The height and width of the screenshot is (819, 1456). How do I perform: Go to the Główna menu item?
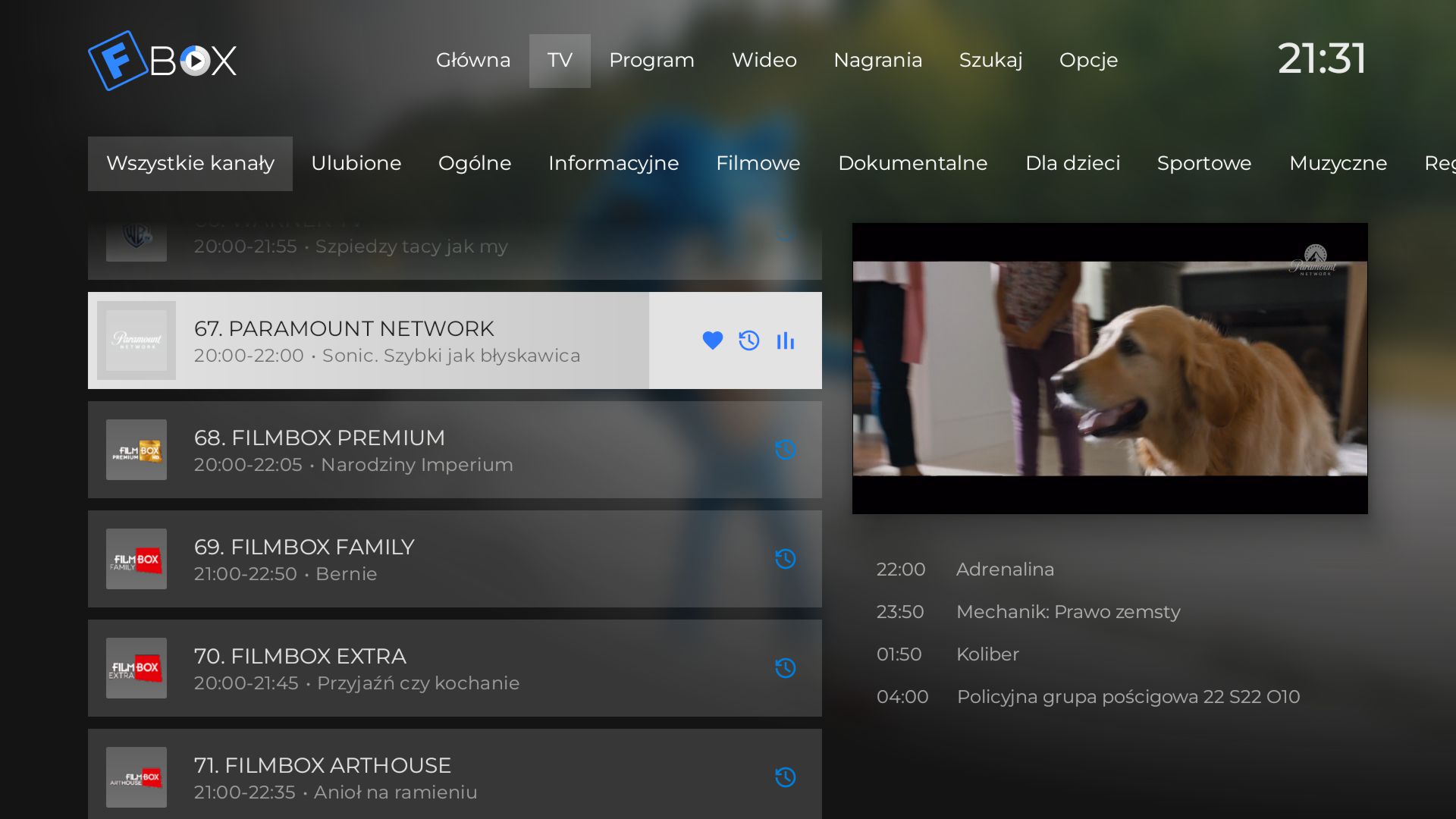[x=473, y=60]
